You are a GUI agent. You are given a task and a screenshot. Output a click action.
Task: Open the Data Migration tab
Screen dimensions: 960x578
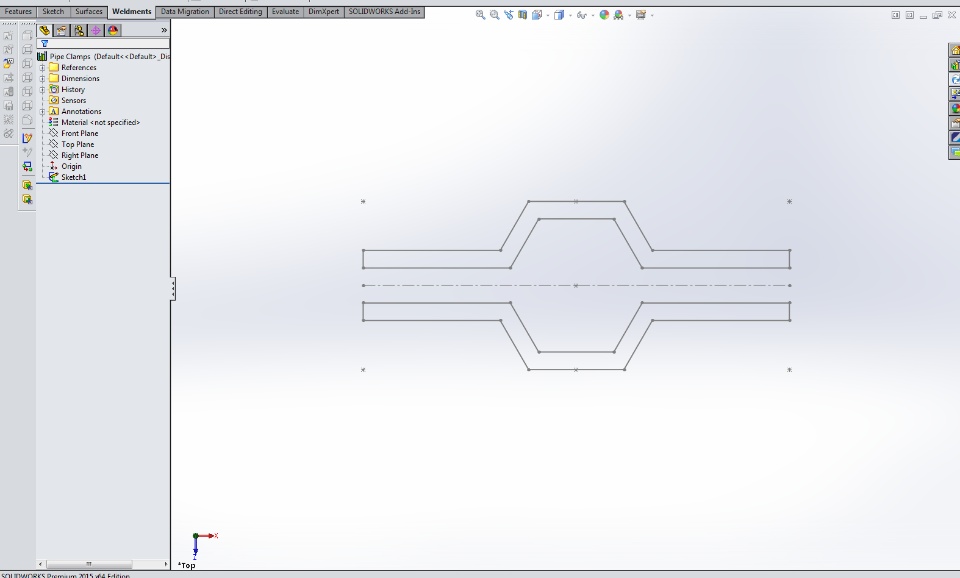click(x=185, y=12)
